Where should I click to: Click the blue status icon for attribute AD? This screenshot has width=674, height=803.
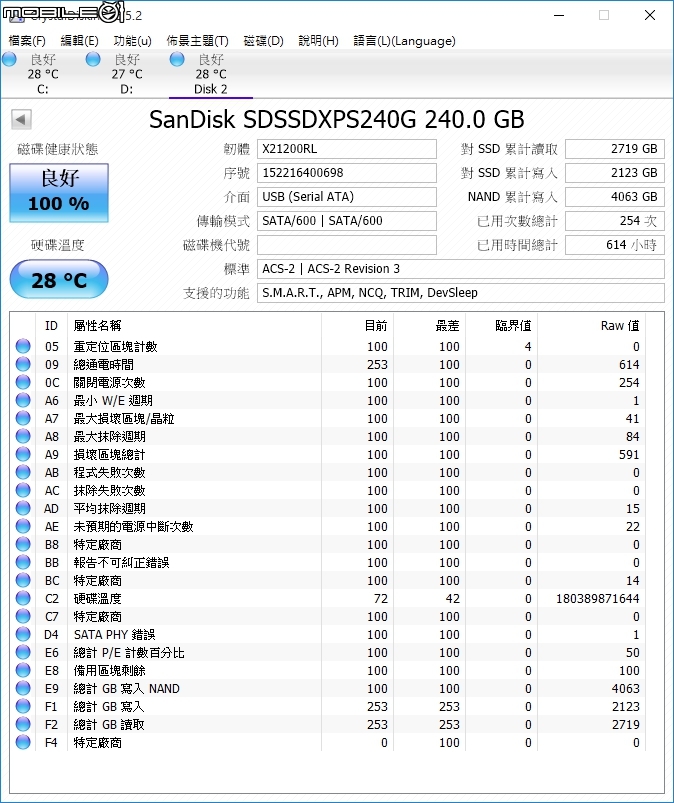coord(23,508)
